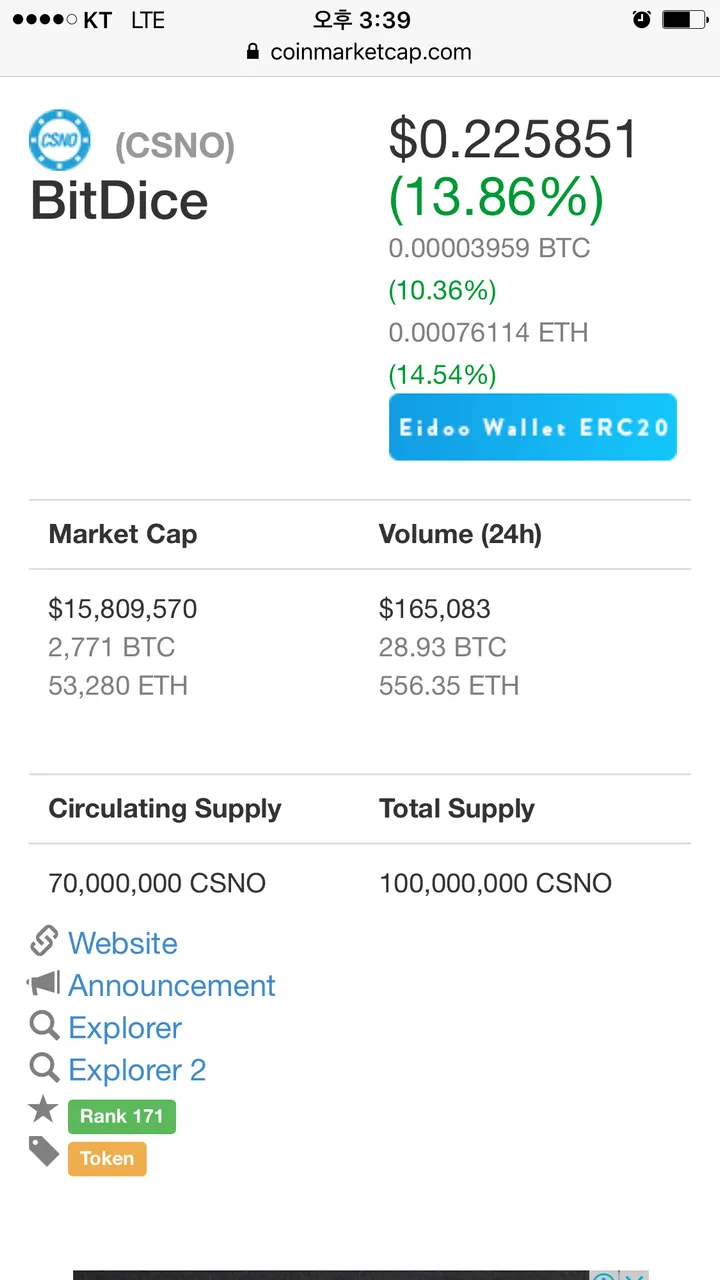Select the orange Token badge
Image resolution: width=720 pixels, height=1280 pixels.
107,1159
